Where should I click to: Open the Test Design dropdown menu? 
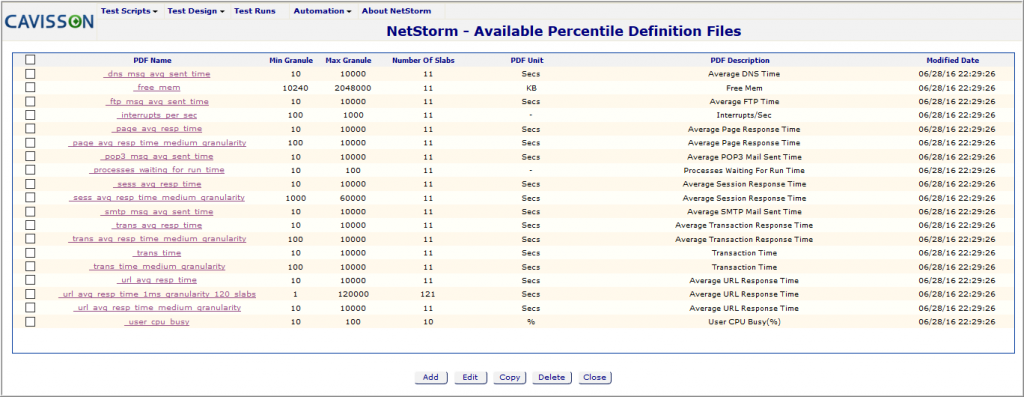196,11
